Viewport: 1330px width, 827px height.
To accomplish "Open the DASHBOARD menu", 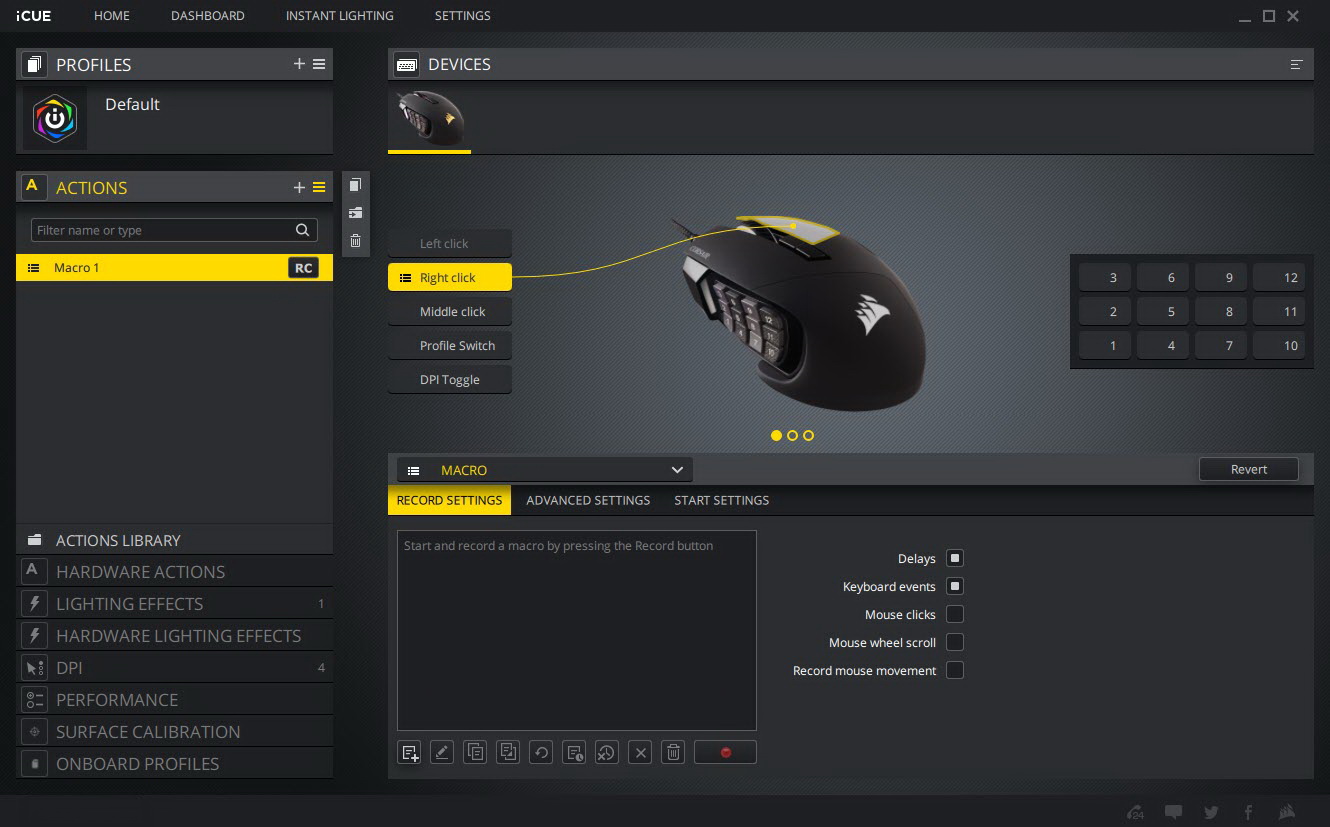I will coord(208,16).
